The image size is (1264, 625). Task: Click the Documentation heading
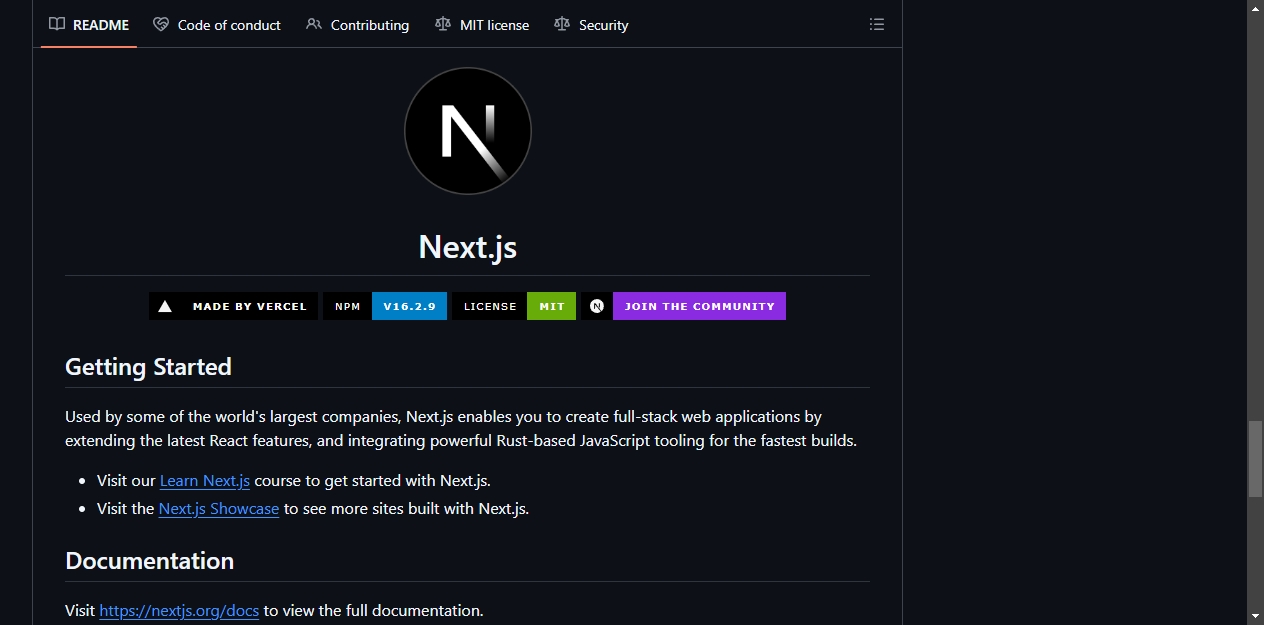tap(150, 561)
